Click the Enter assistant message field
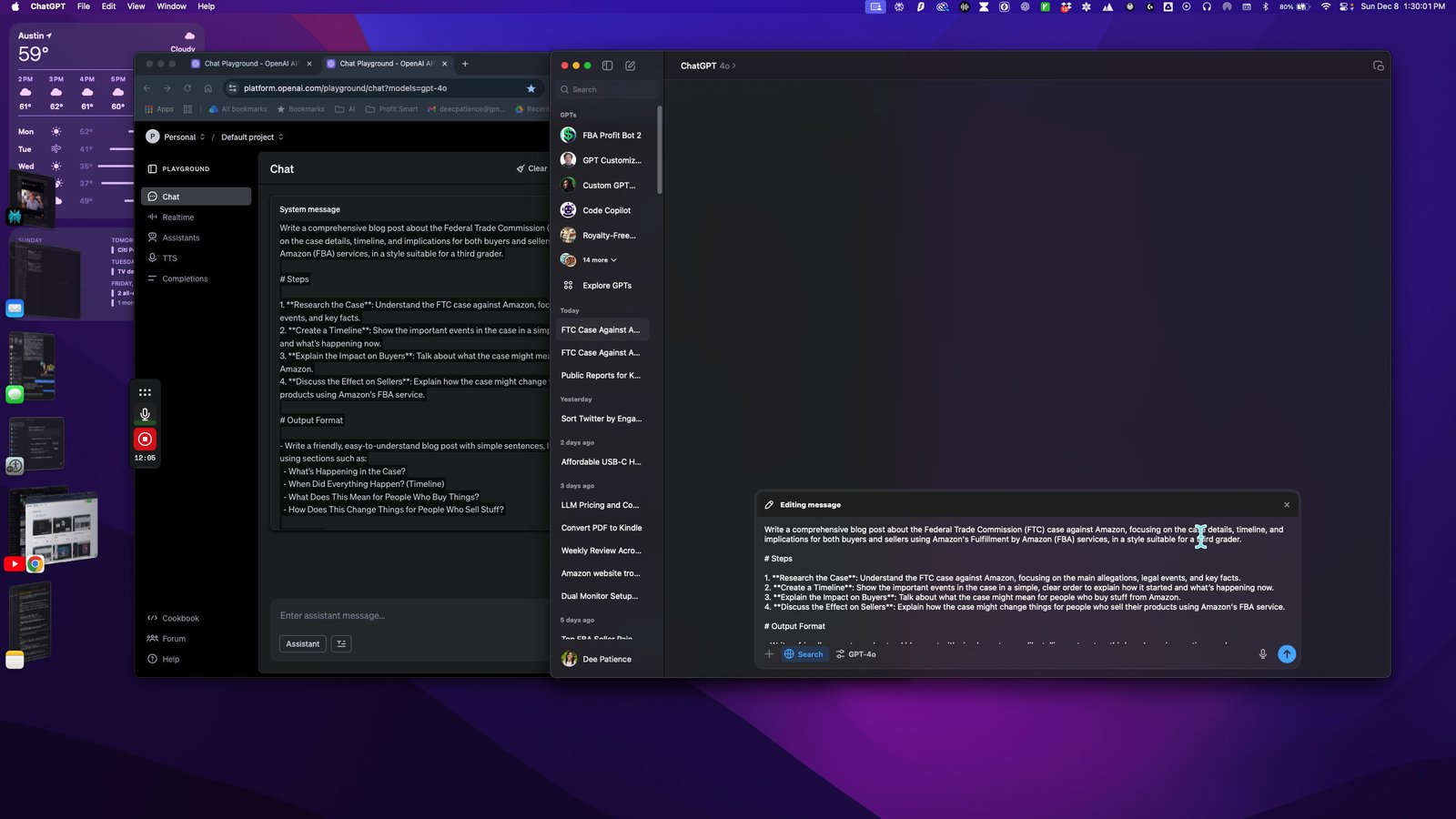Image resolution: width=1456 pixels, height=819 pixels. click(x=409, y=616)
